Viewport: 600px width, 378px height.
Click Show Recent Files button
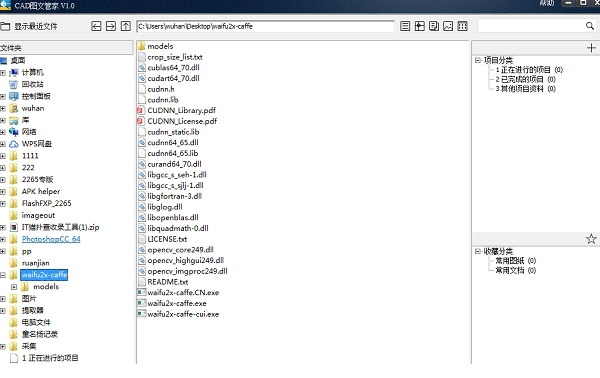tap(36, 26)
